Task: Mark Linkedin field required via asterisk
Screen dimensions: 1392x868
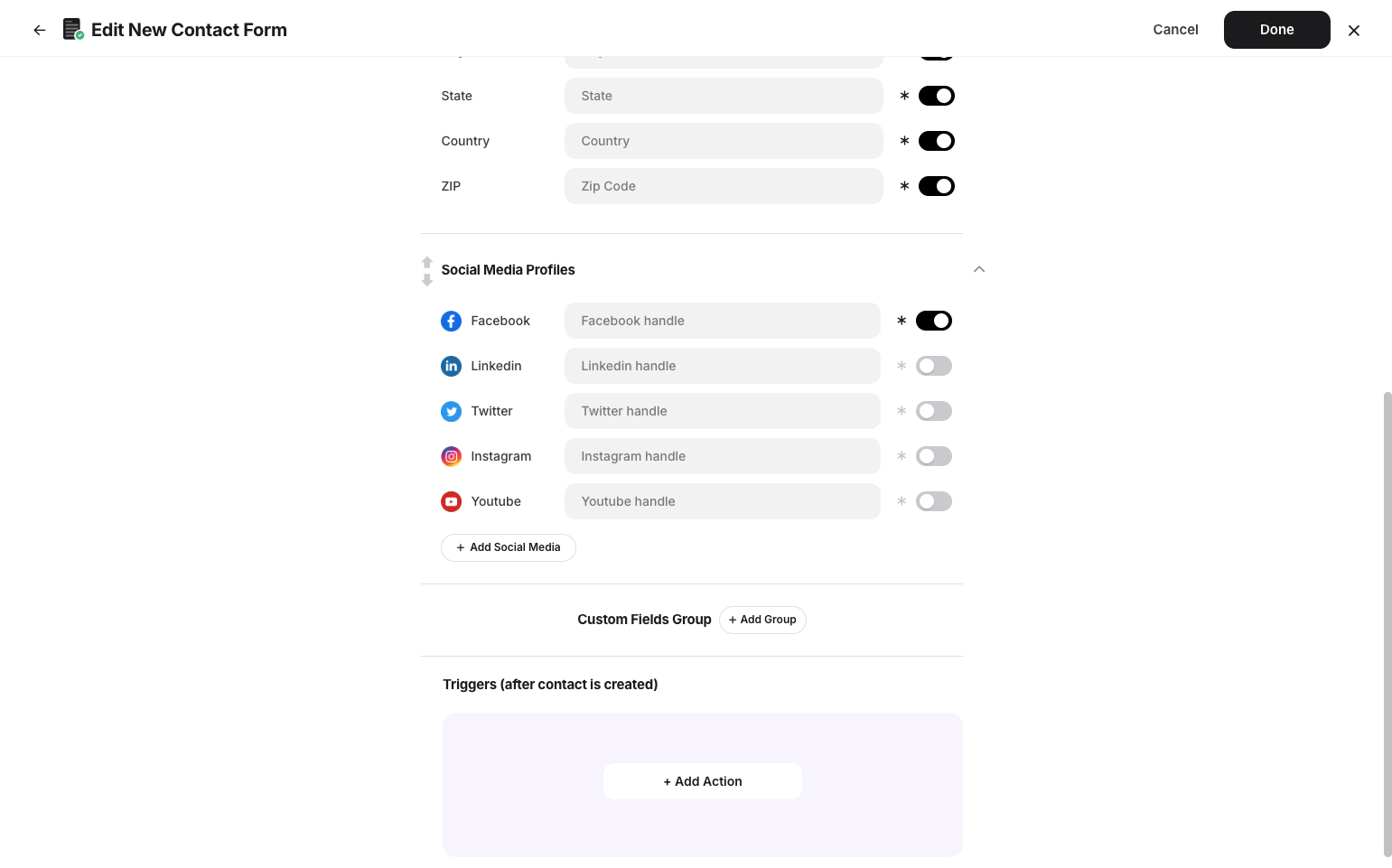Action: pyautogui.click(x=902, y=366)
